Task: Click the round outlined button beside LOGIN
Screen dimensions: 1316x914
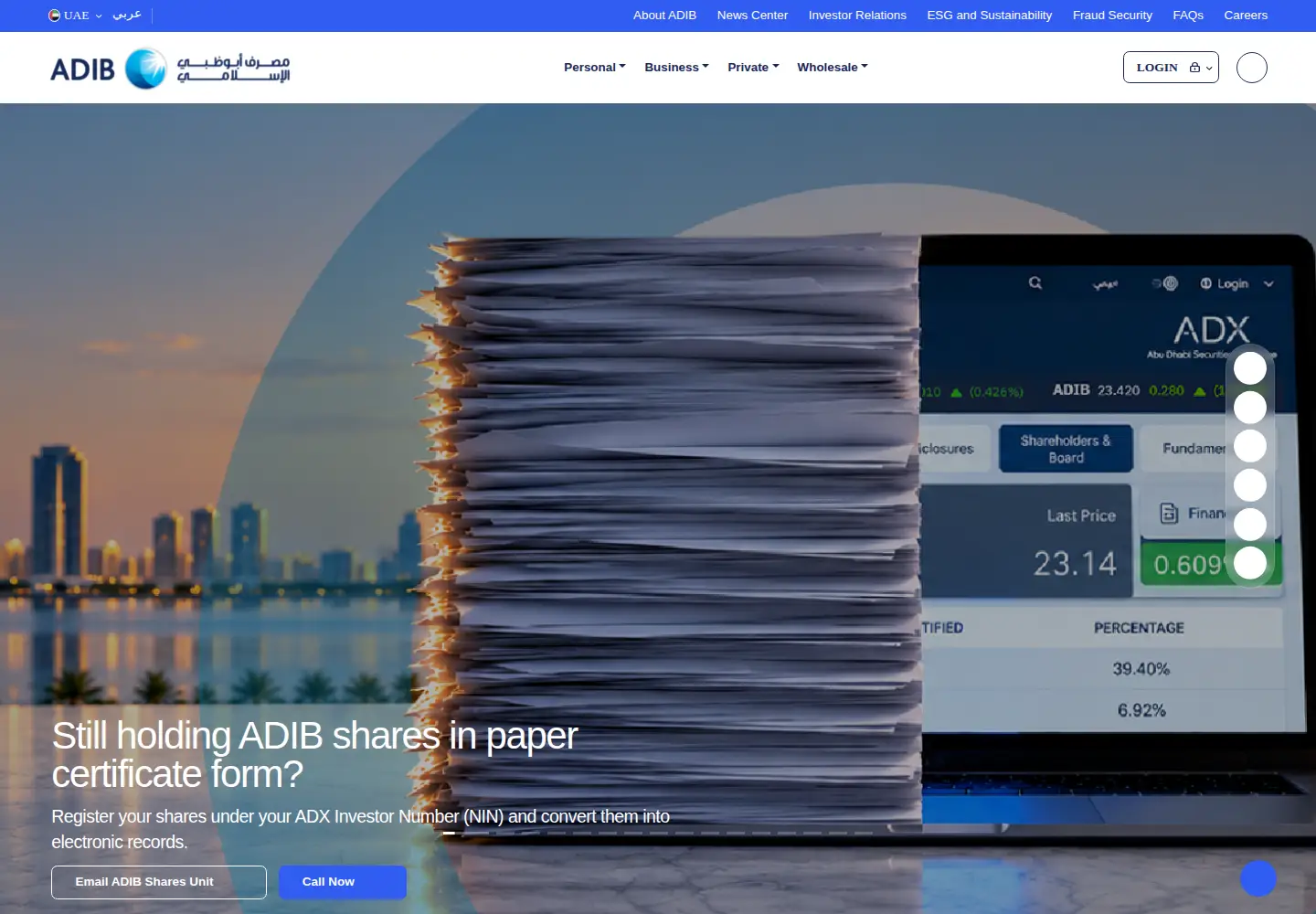Action: [x=1252, y=68]
